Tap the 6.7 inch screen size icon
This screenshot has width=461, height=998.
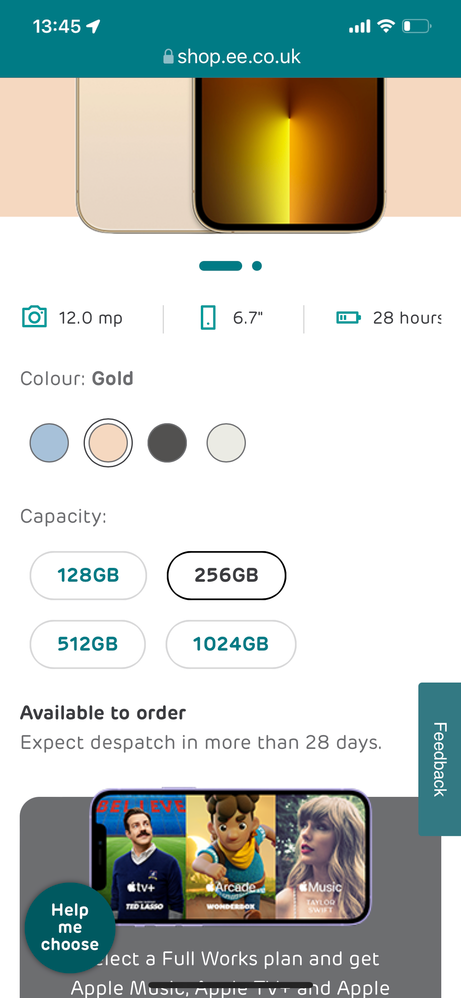pyautogui.click(x=208, y=318)
